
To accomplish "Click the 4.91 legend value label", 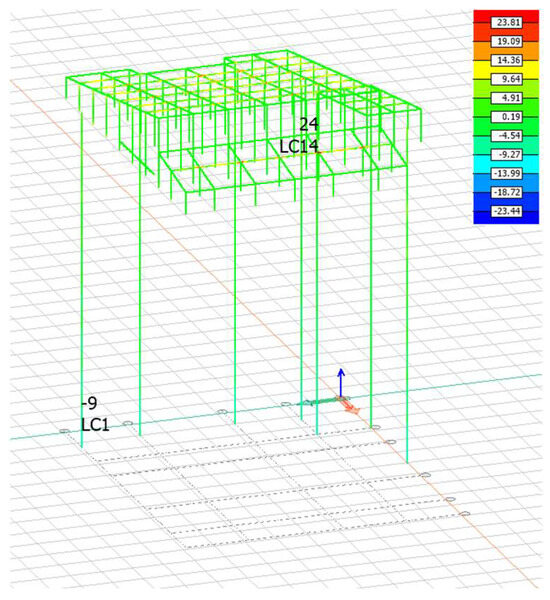I will (507, 98).
